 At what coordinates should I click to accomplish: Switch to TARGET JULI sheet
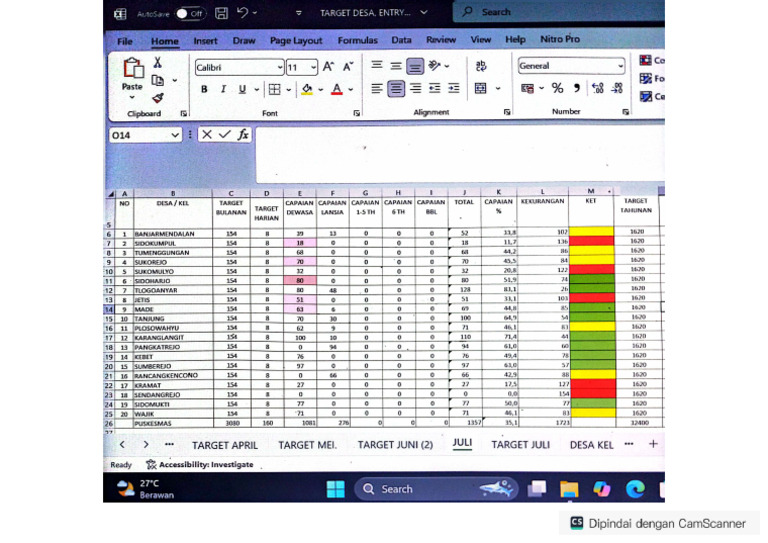[521, 445]
